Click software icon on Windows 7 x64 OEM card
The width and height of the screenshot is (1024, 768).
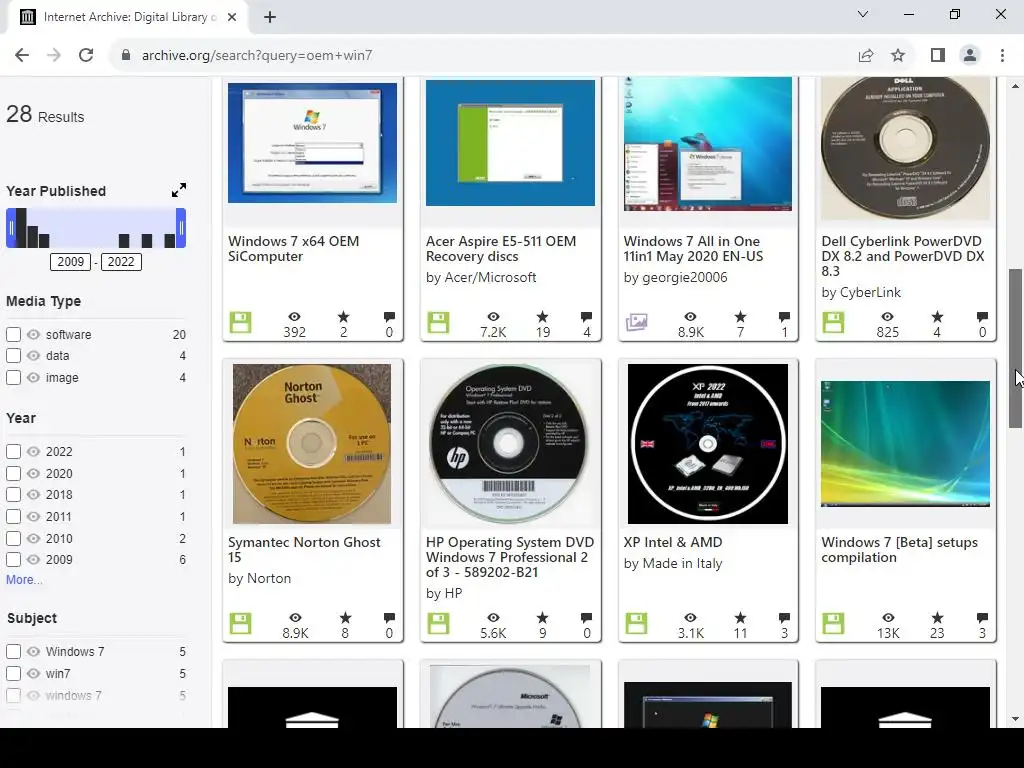(240, 322)
